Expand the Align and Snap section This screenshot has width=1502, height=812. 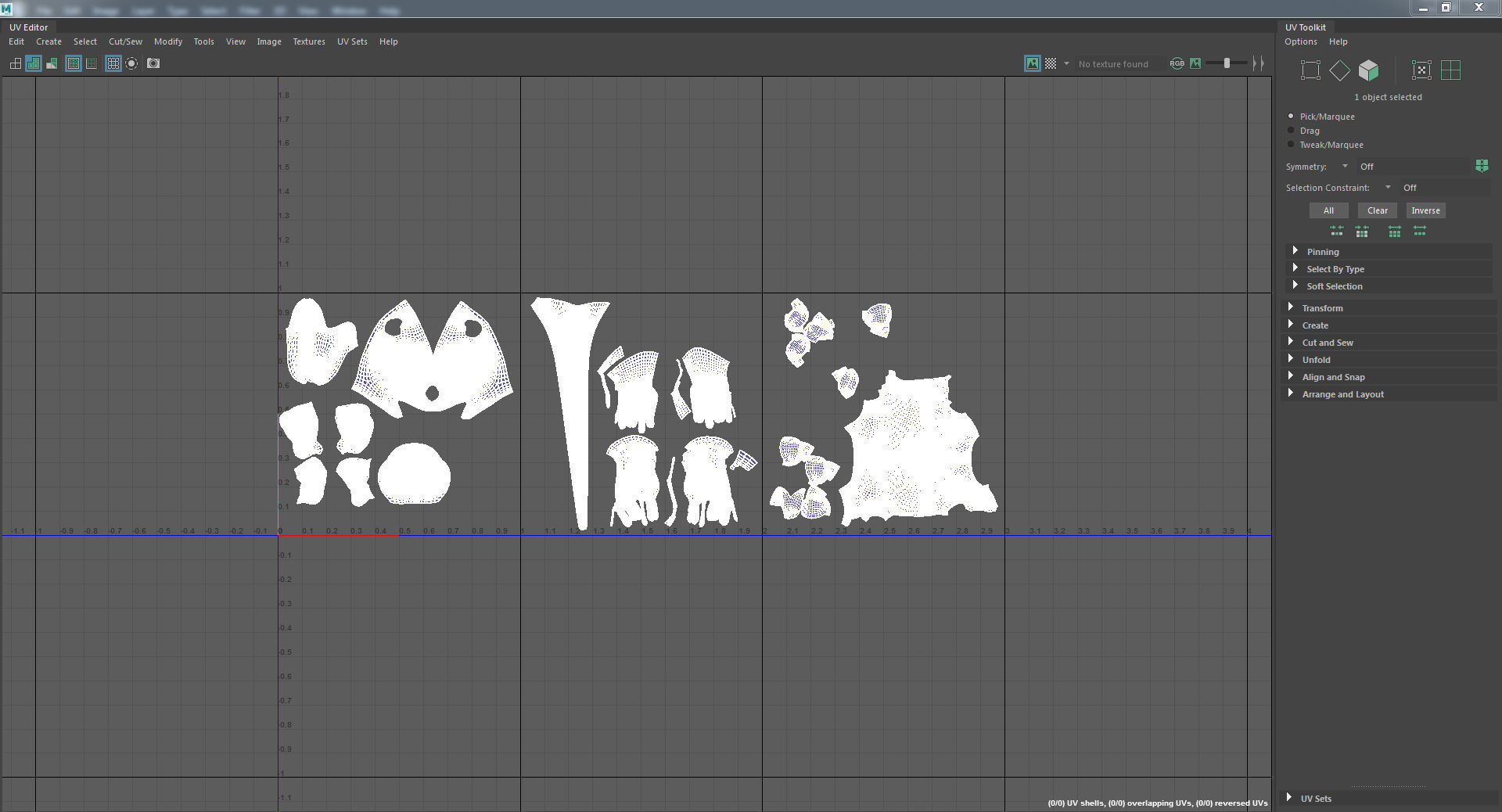point(1389,376)
